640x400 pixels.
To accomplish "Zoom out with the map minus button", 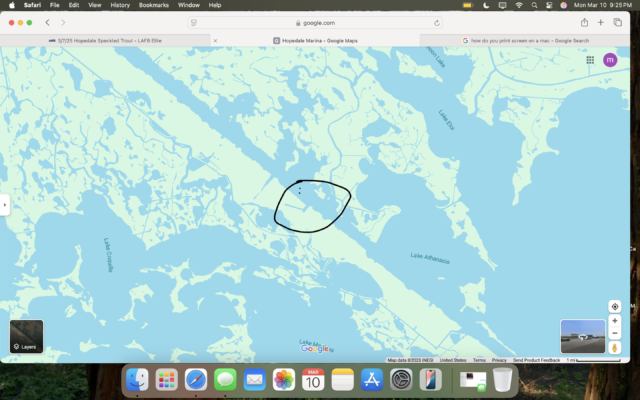I will (615, 333).
